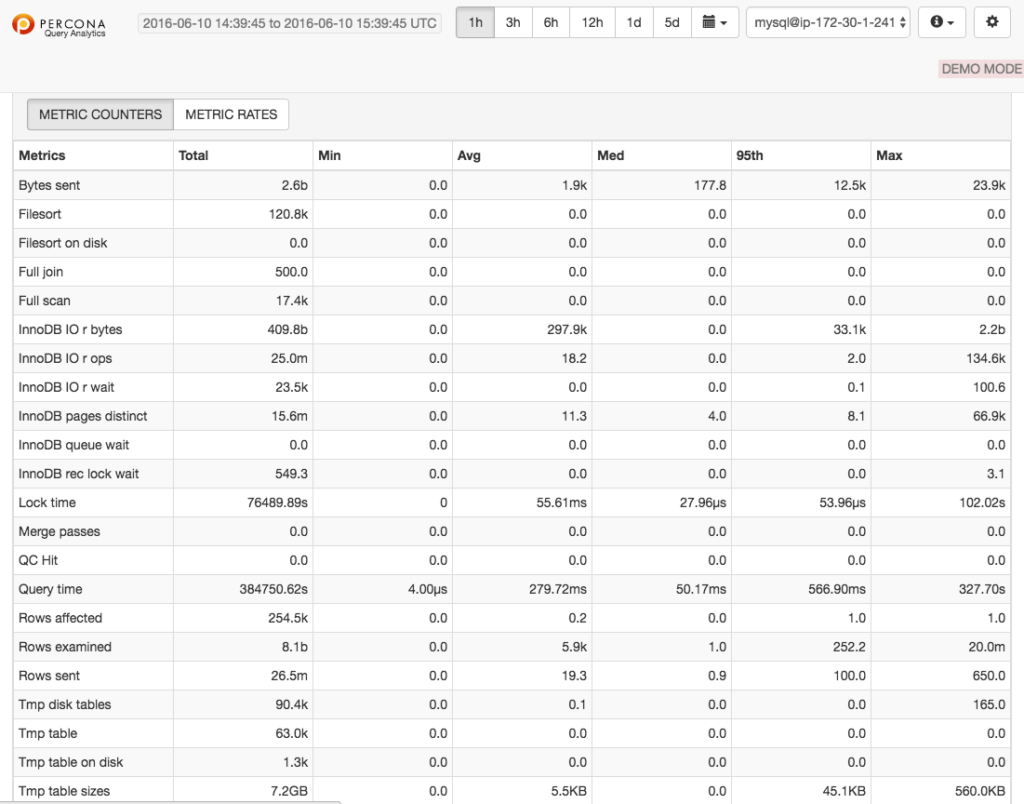This screenshot has height=804, width=1024.
Task: Open the calendar date picker icon
Action: (706, 22)
